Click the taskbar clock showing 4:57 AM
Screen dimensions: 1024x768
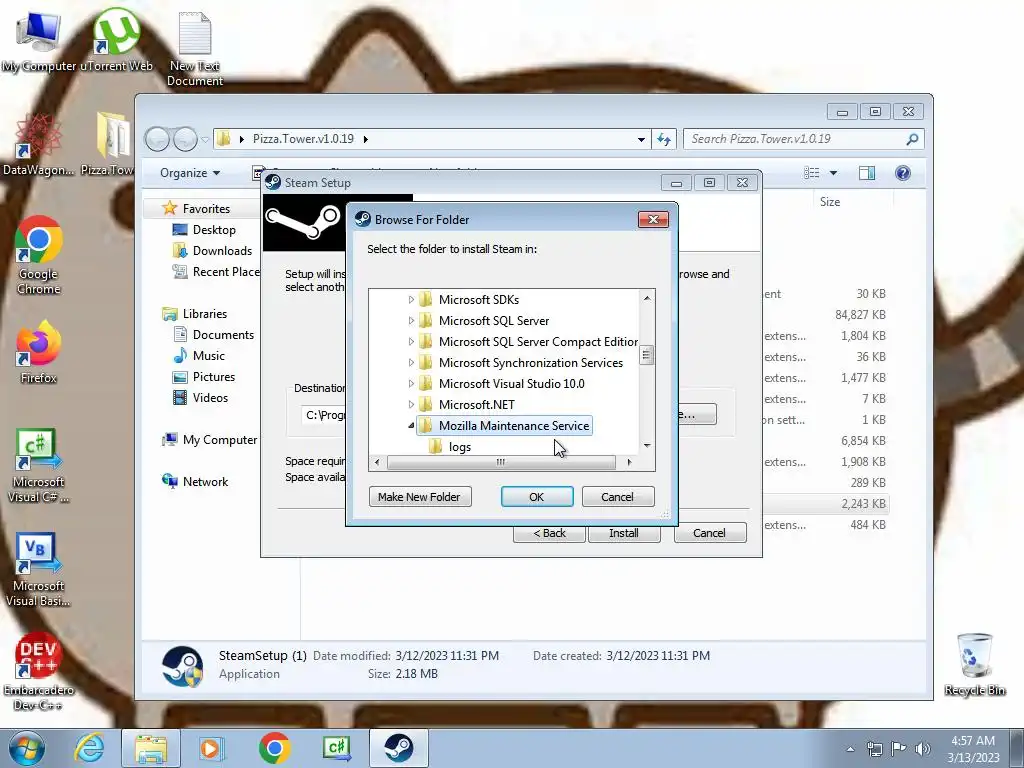973,748
